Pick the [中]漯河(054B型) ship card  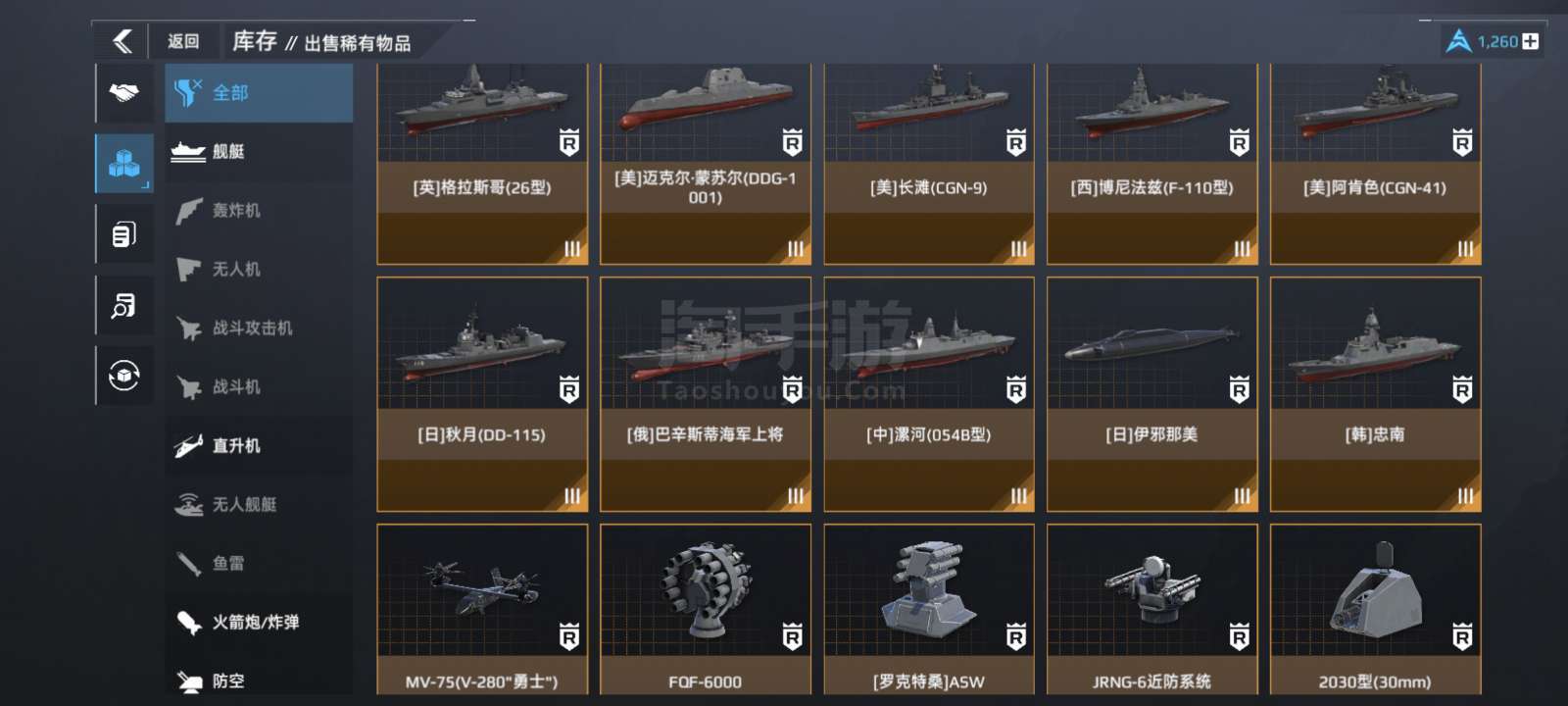pos(929,394)
